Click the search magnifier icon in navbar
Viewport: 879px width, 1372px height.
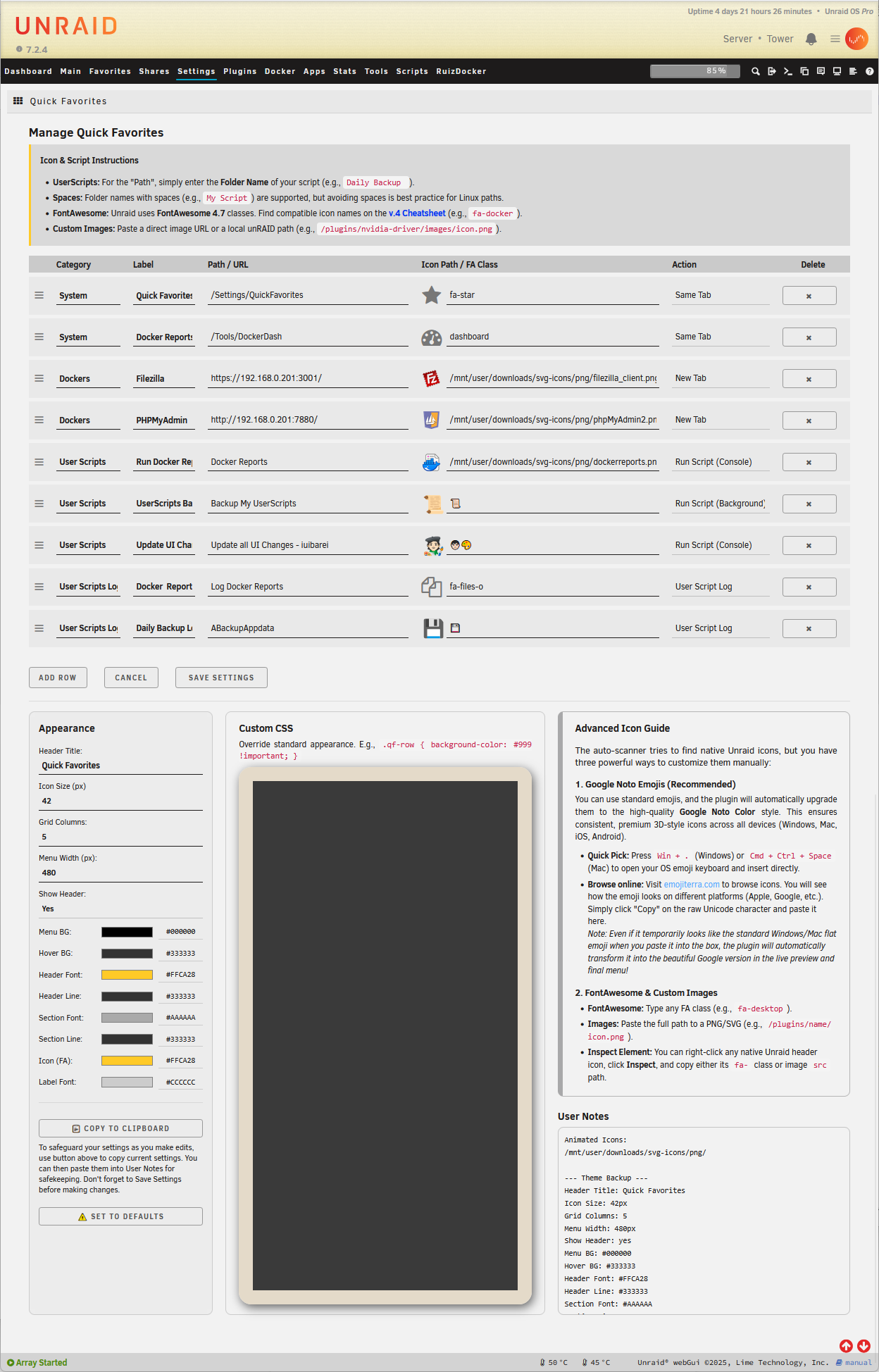point(755,71)
